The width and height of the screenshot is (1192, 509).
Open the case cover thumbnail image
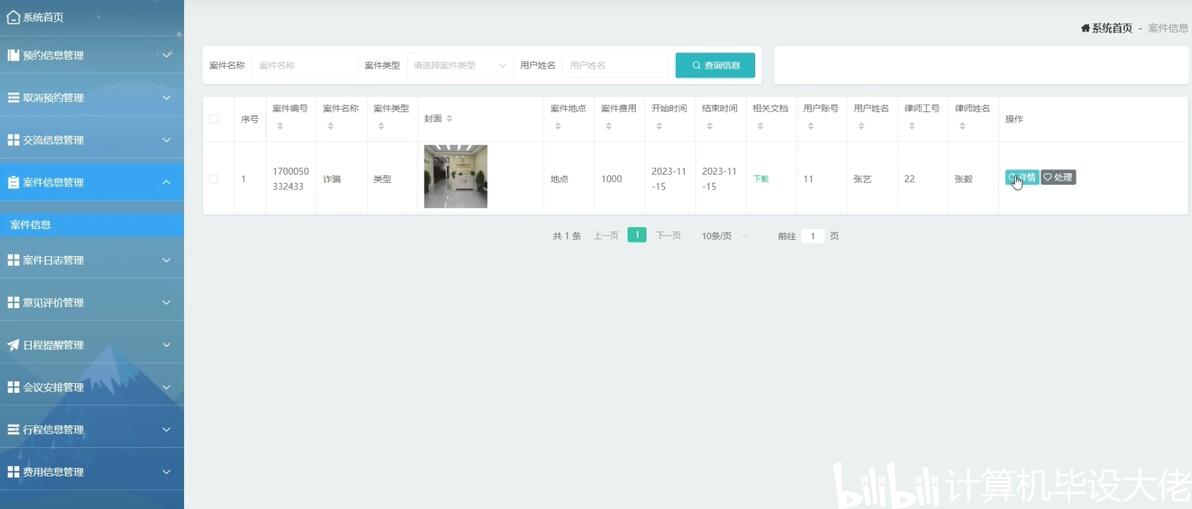click(455, 176)
